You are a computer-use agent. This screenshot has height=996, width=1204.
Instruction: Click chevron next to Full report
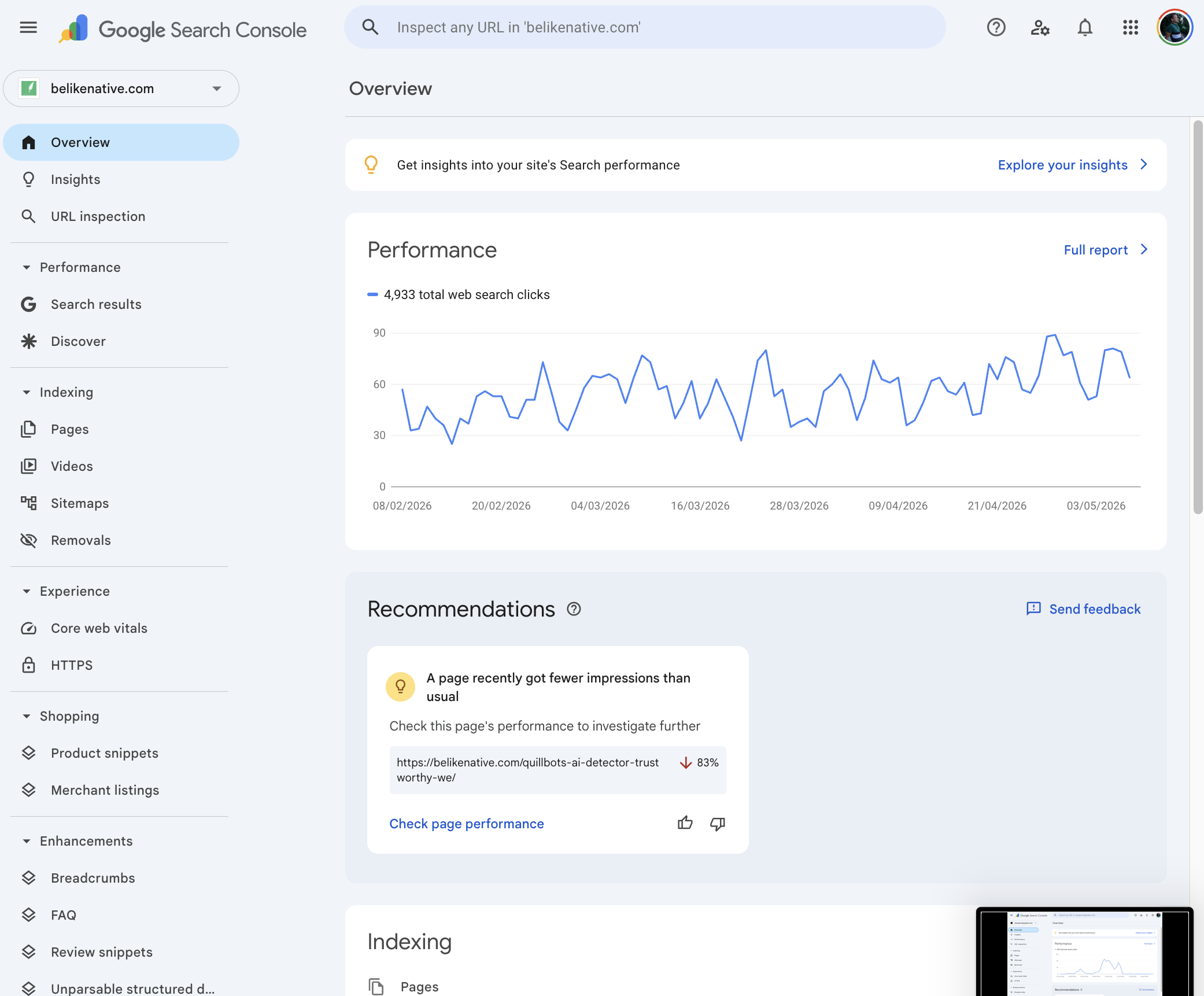tap(1143, 250)
